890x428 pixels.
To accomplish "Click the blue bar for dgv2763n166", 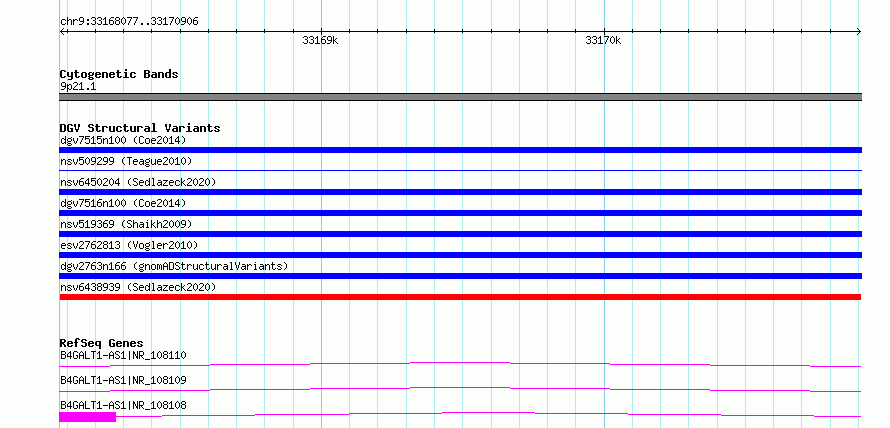I will [x=460, y=276].
